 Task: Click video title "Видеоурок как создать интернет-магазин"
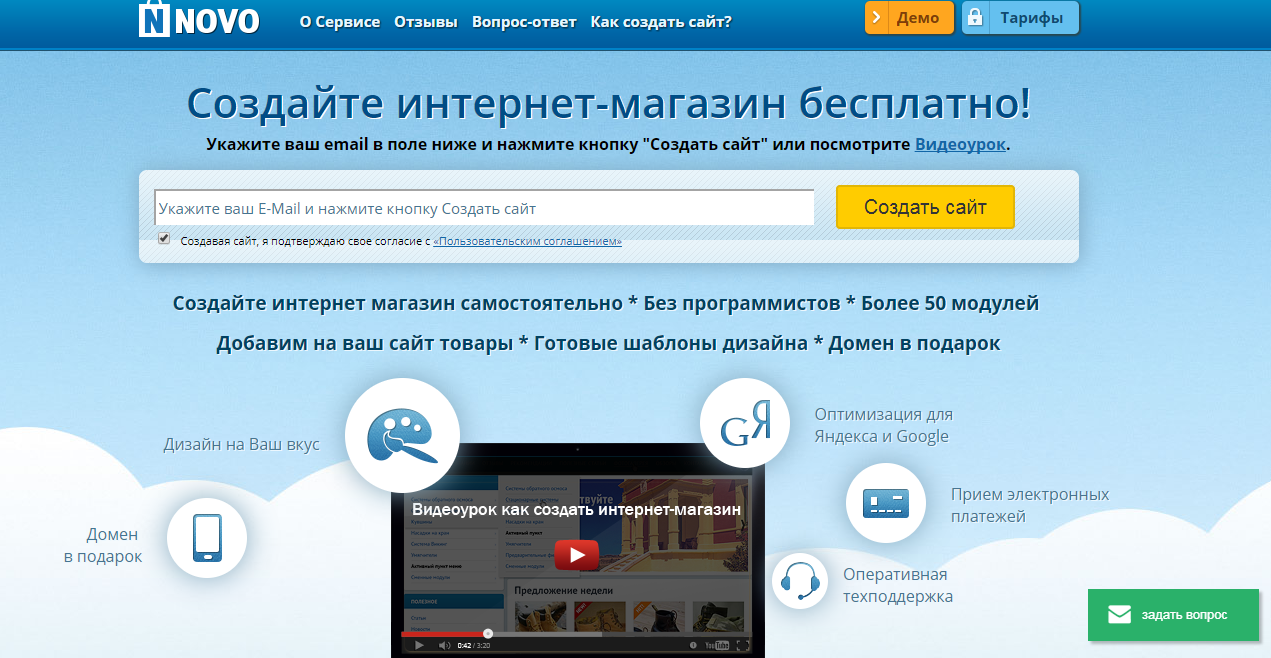577,509
